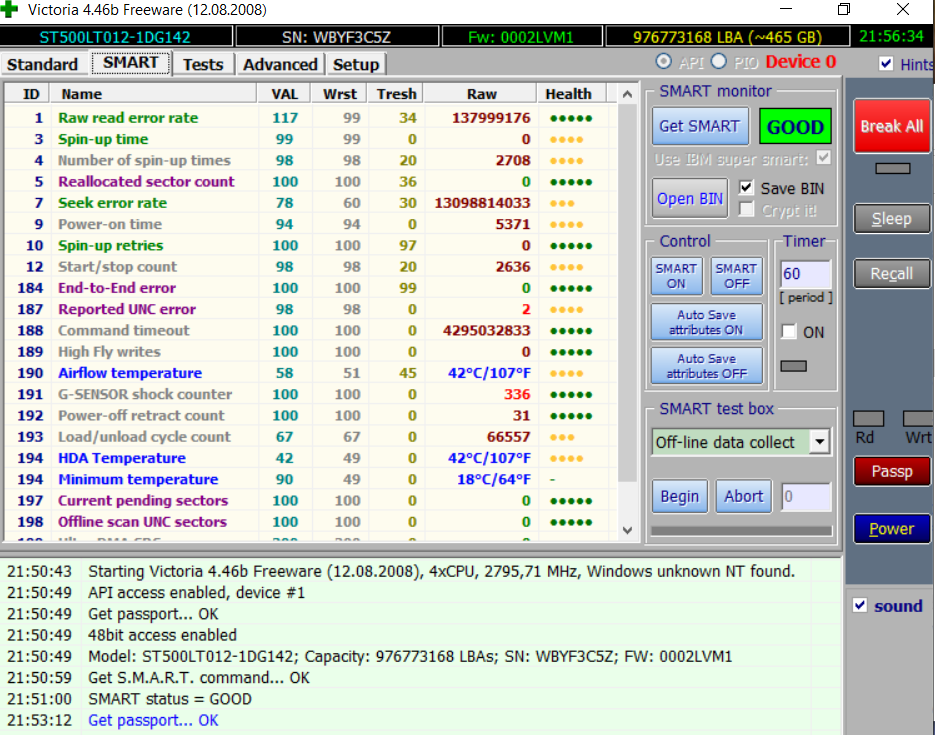The width and height of the screenshot is (935, 735).
Task: Minimize the Victoria window
Action: (x=786, y=9)
